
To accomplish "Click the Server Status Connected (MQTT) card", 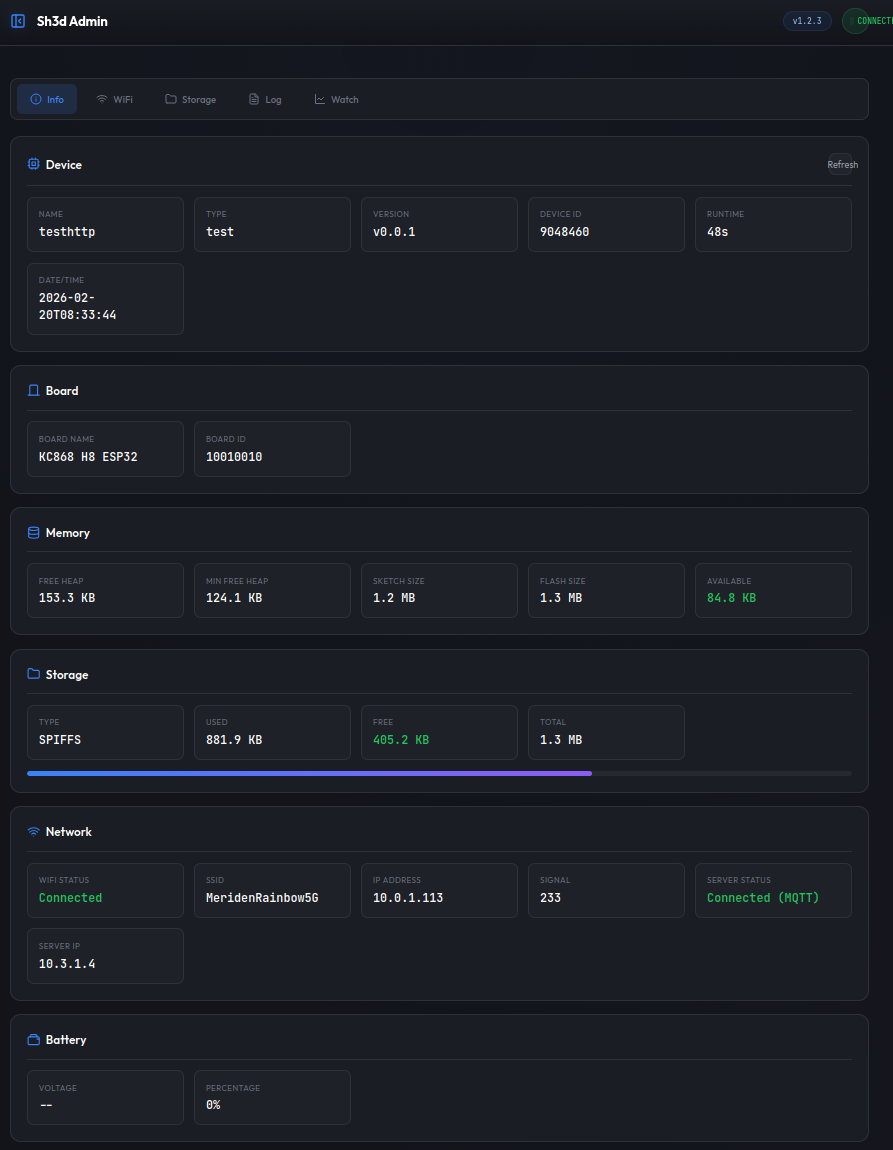I will pyautogui.click(x=772, y=890).
